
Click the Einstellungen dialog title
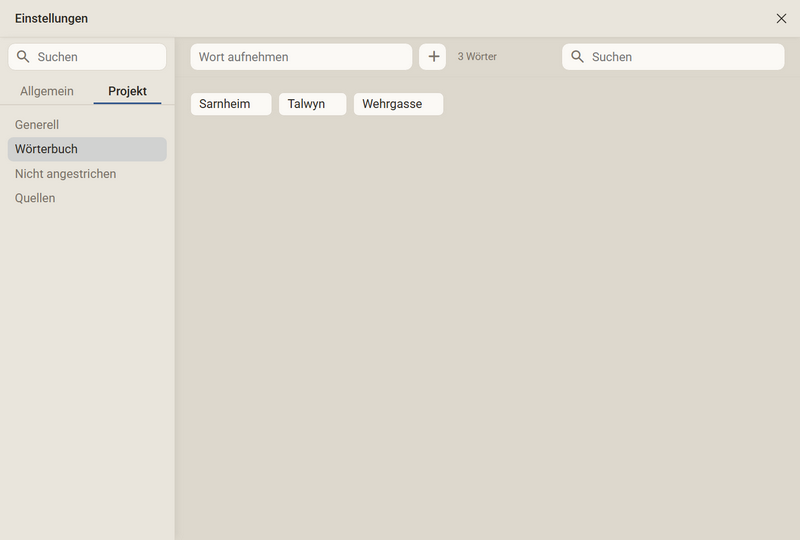tap(52, 18)
